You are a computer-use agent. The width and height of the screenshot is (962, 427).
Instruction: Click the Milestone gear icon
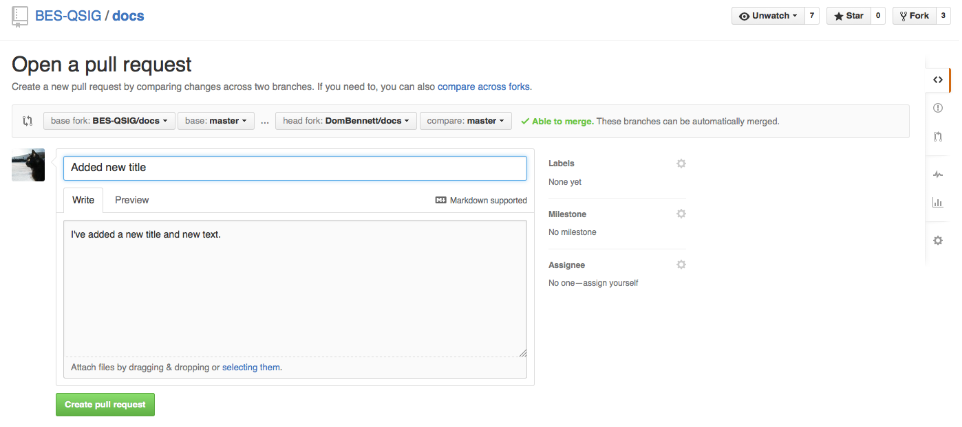(x=680, y=214)
